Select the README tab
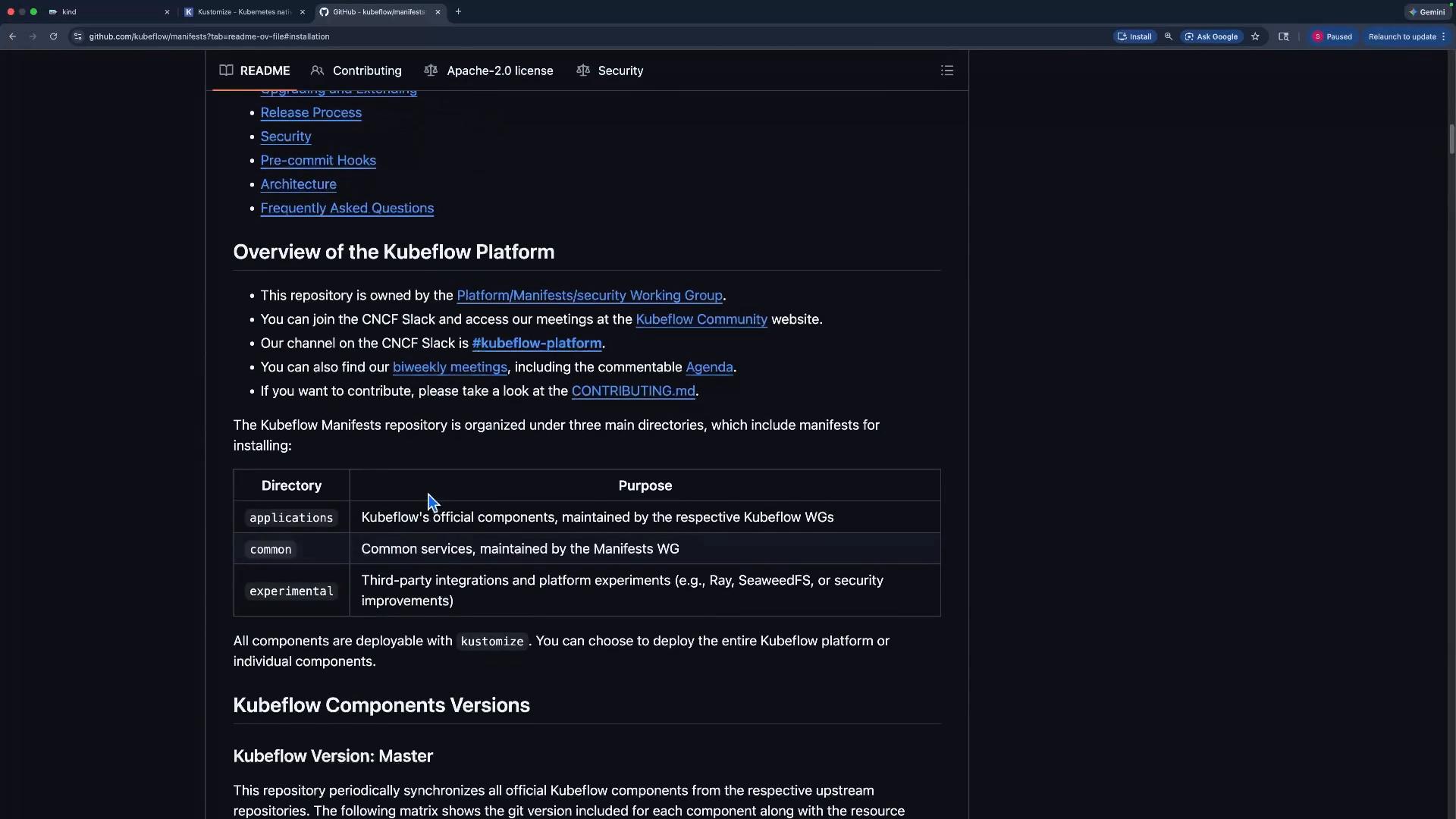Image resolution: width=1456 pixels, height=819 pixels. coord(255,71)
